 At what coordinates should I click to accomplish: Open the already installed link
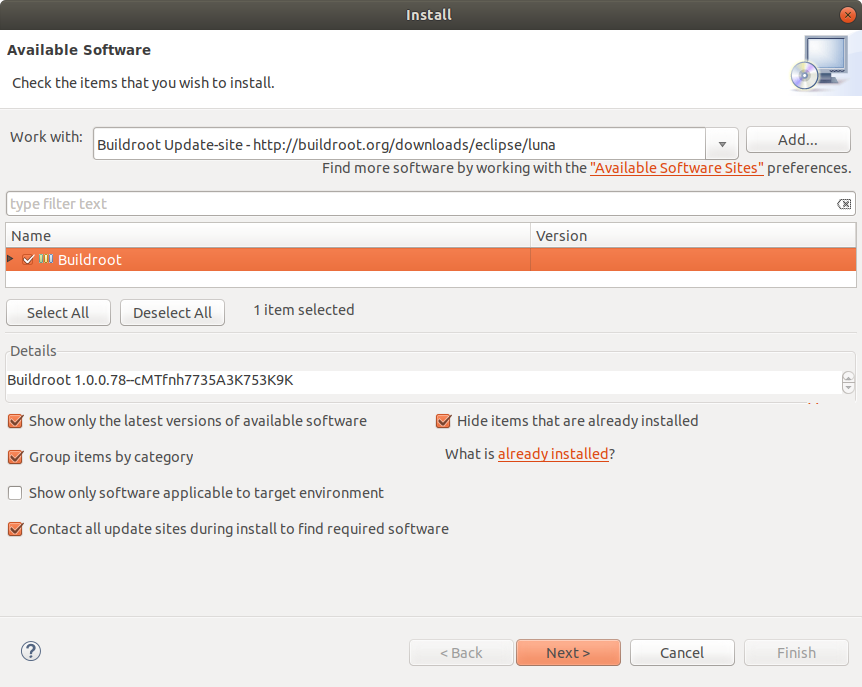click(553, 454)
